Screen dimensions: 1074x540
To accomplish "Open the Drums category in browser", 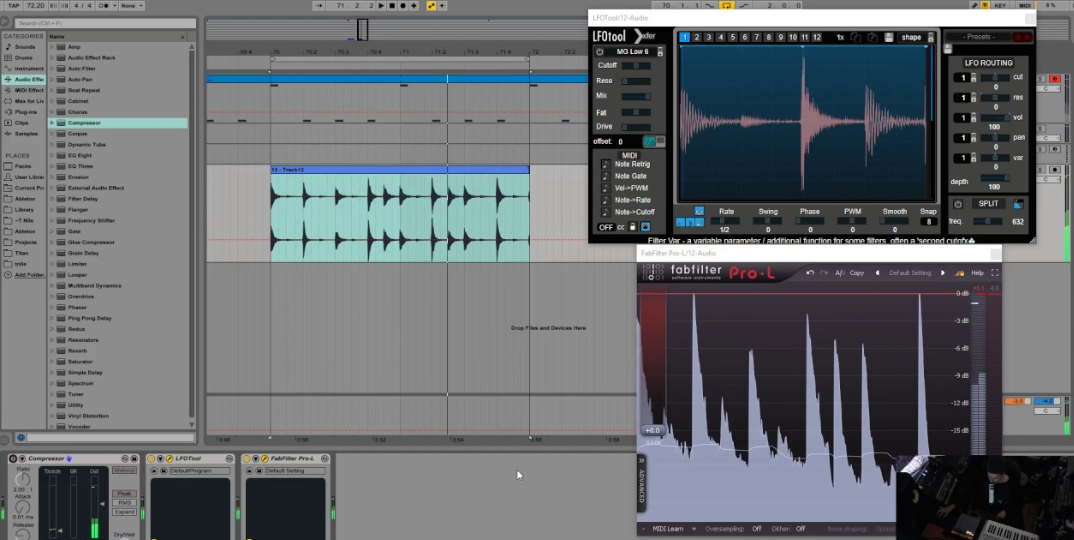I will coord(24,57).
